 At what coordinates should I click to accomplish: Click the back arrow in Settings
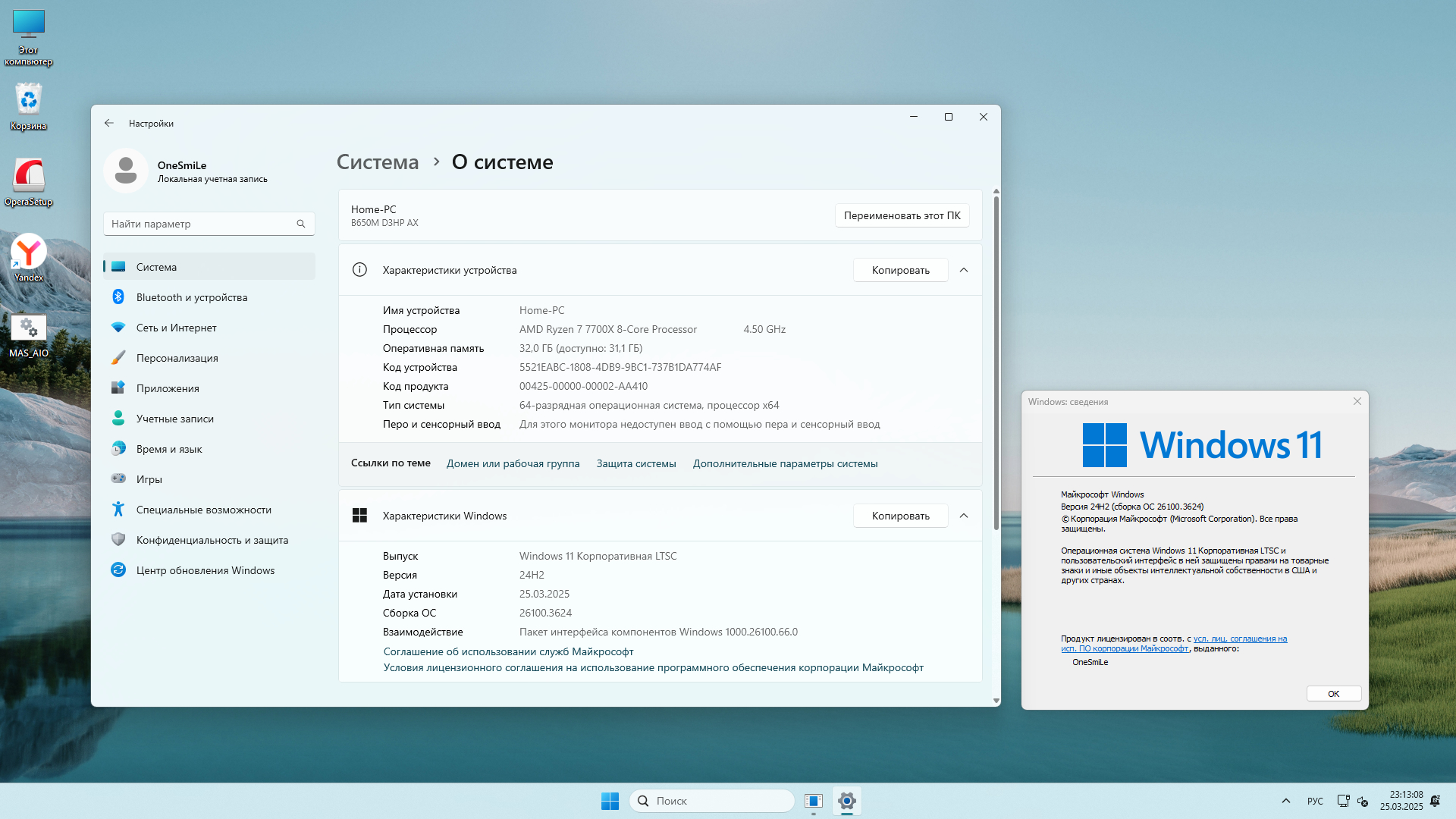[x=109, y=123]
